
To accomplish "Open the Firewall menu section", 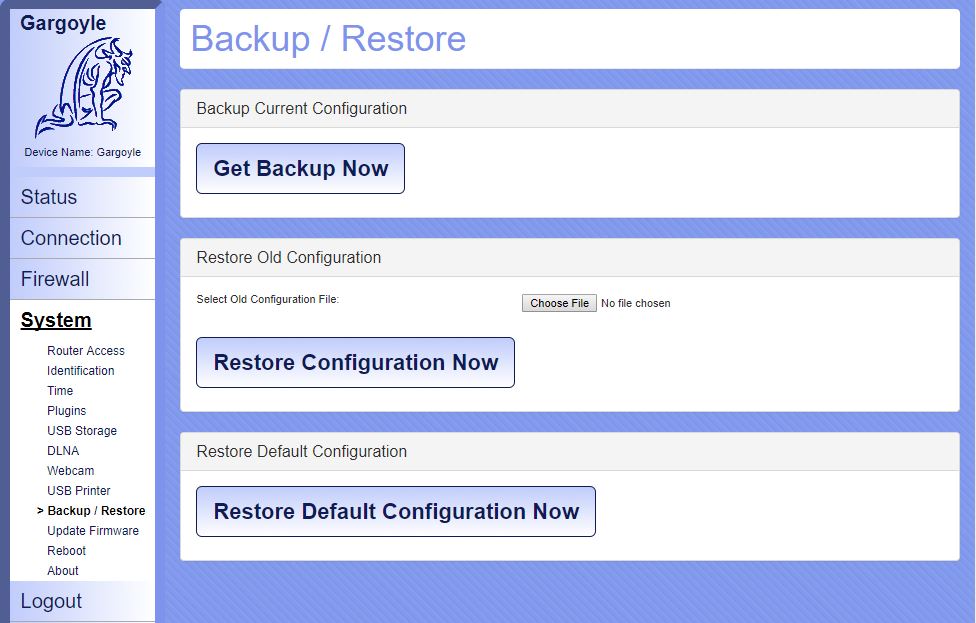I will point(55,279).
